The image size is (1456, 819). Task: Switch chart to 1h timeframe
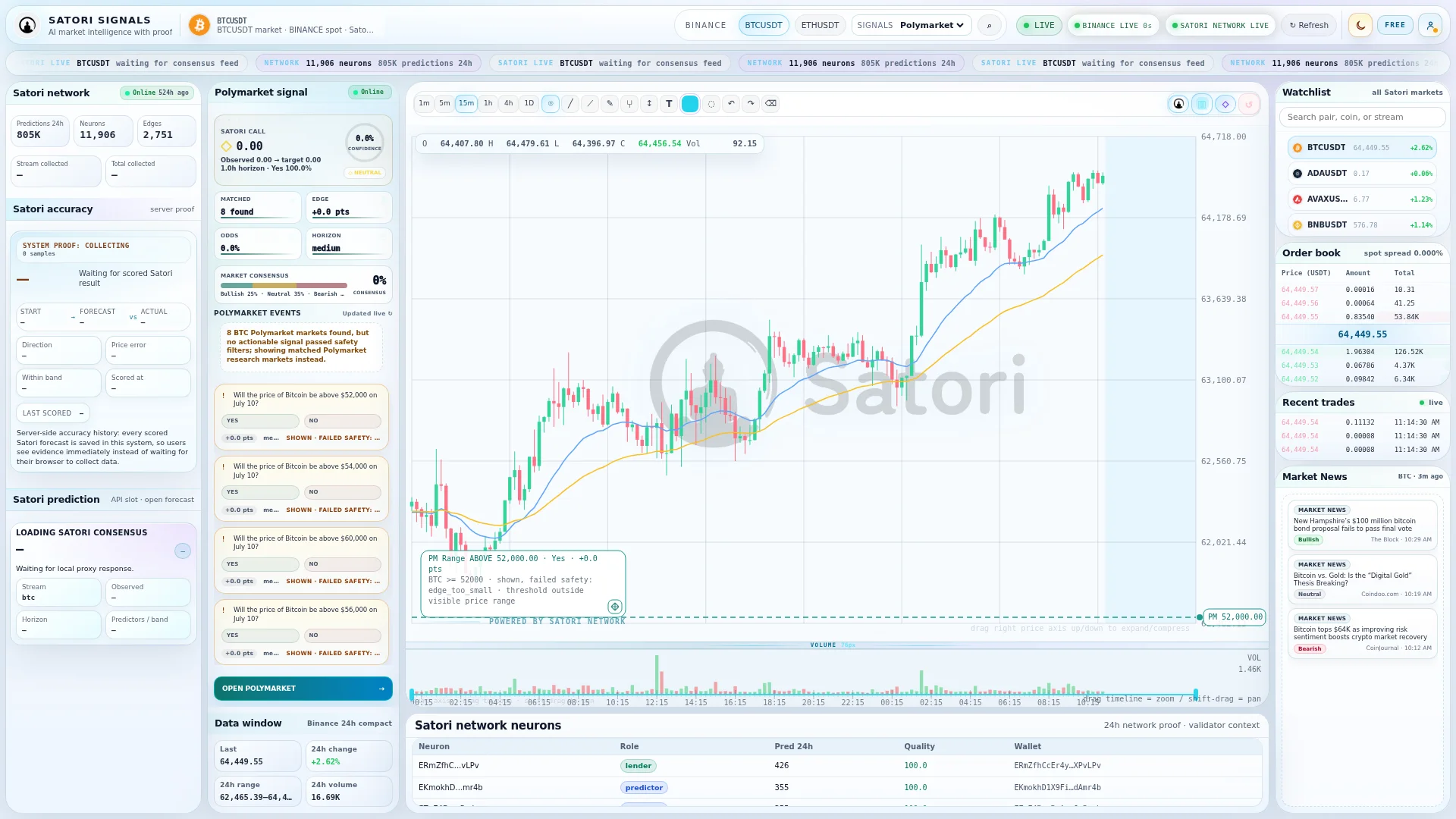click(x=488, y=103)
